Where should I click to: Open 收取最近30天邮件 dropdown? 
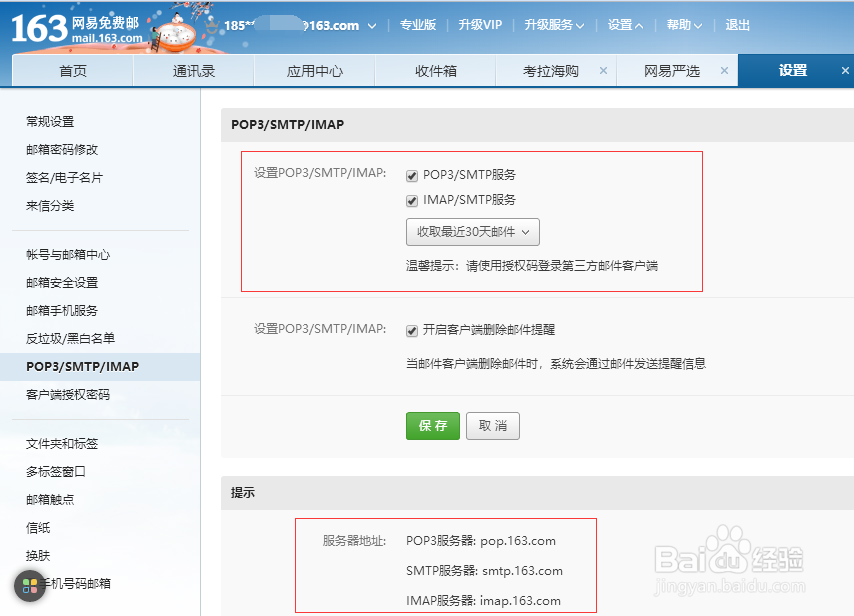[473, 232]
